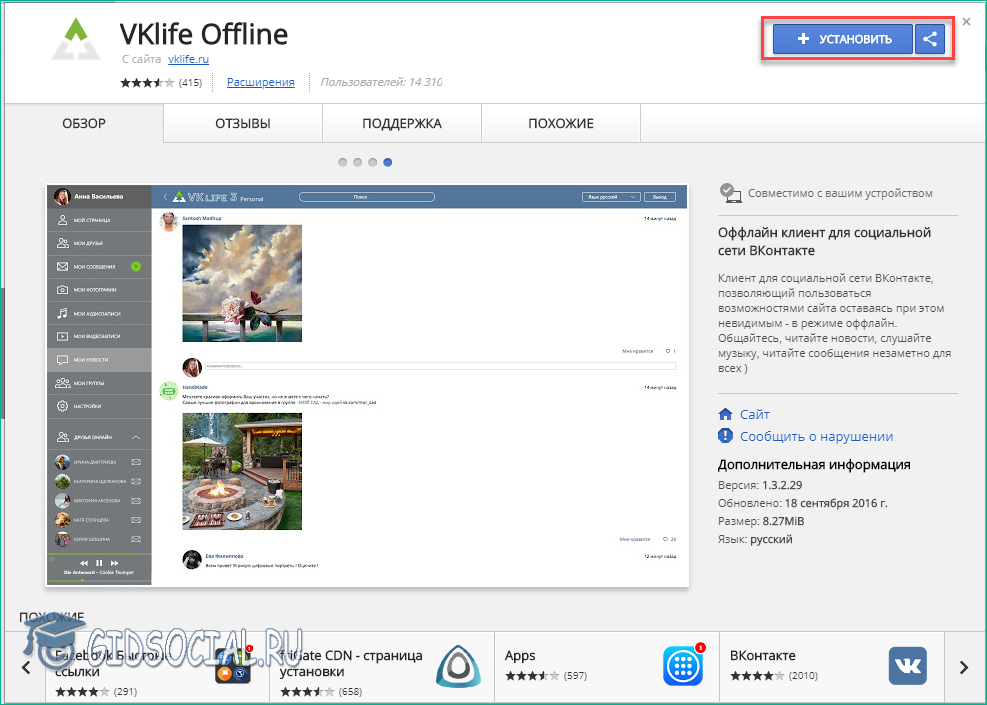Click the CDN extension hexagon icon

(x=458, y=665)
